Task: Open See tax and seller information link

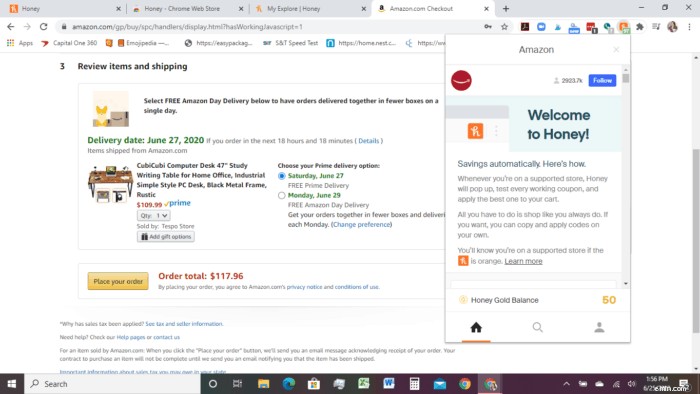Action: point(184,324)
